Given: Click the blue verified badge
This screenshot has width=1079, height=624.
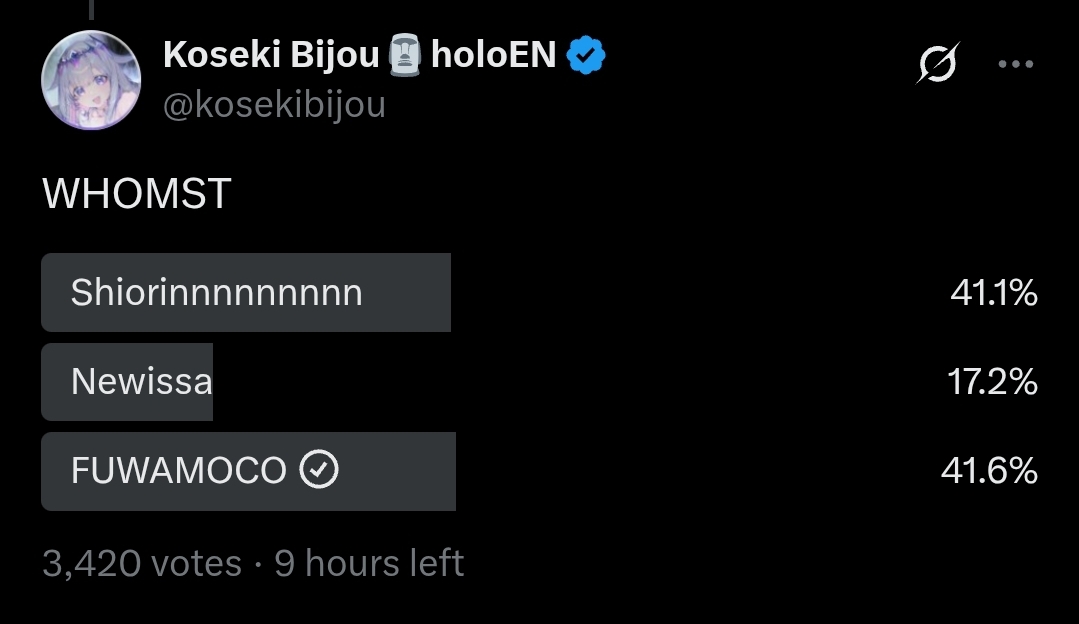Looking at the screenshot, I should (x=586, y=56).
